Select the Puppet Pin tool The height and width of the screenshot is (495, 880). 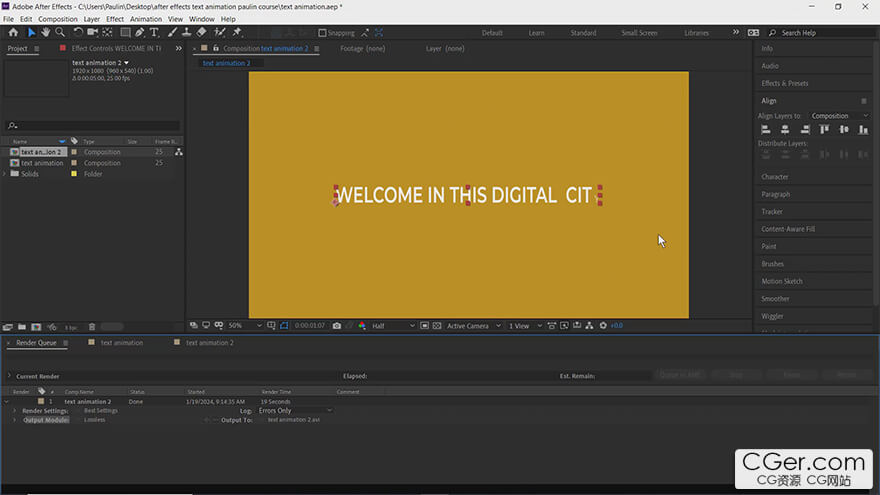(237, 33)
